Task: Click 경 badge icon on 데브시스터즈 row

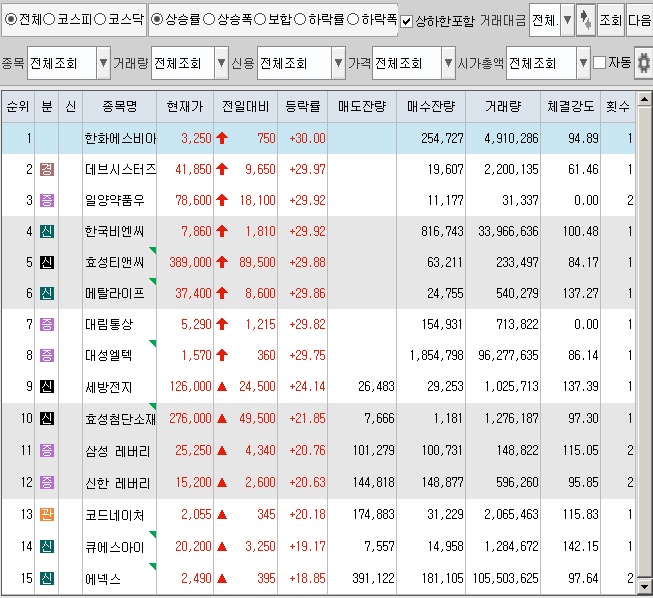Action: click(47, 169)
